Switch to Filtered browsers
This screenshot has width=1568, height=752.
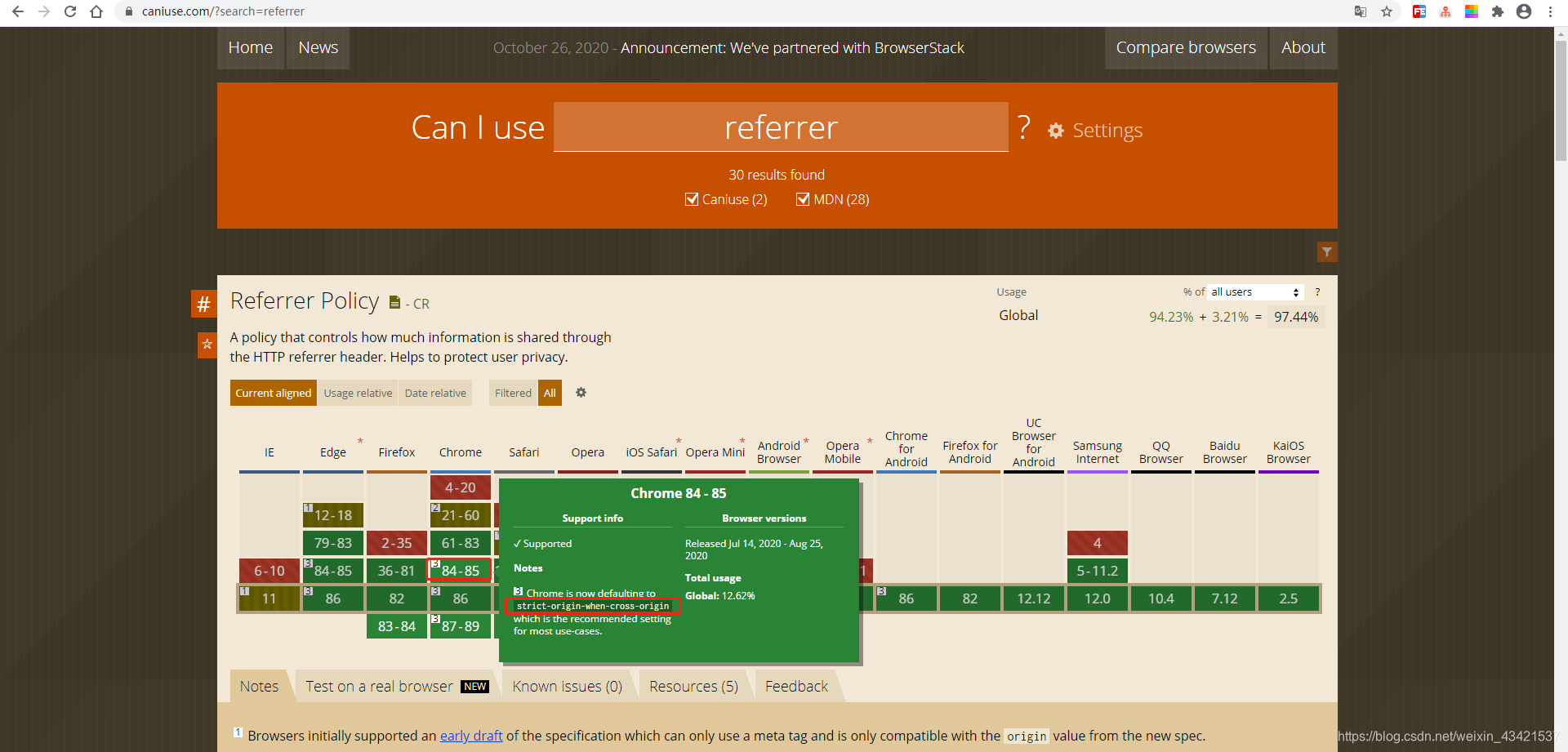(x=513, y=393)
